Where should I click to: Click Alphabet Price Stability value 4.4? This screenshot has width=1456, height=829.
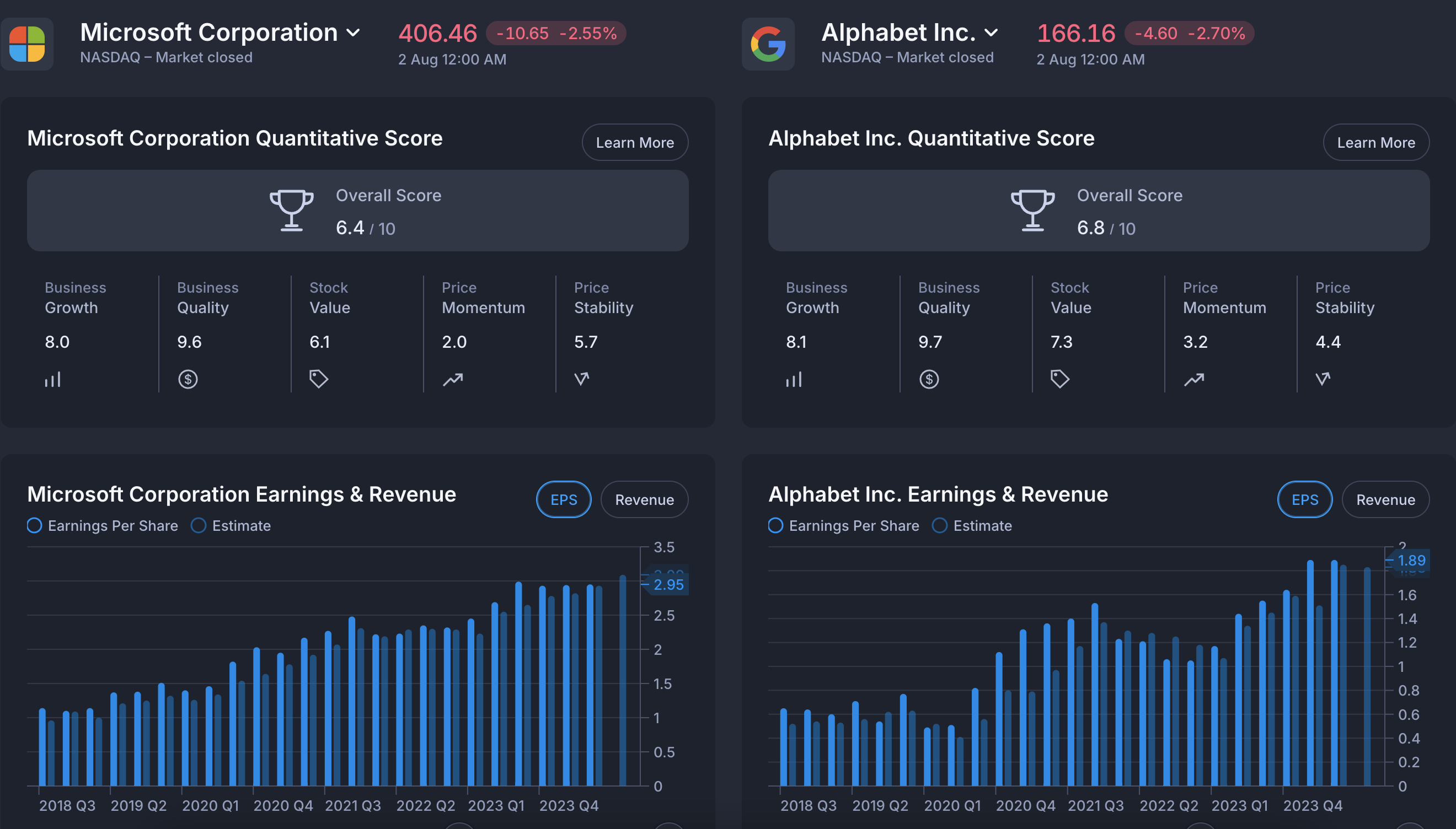click(x=1328, y=342)
